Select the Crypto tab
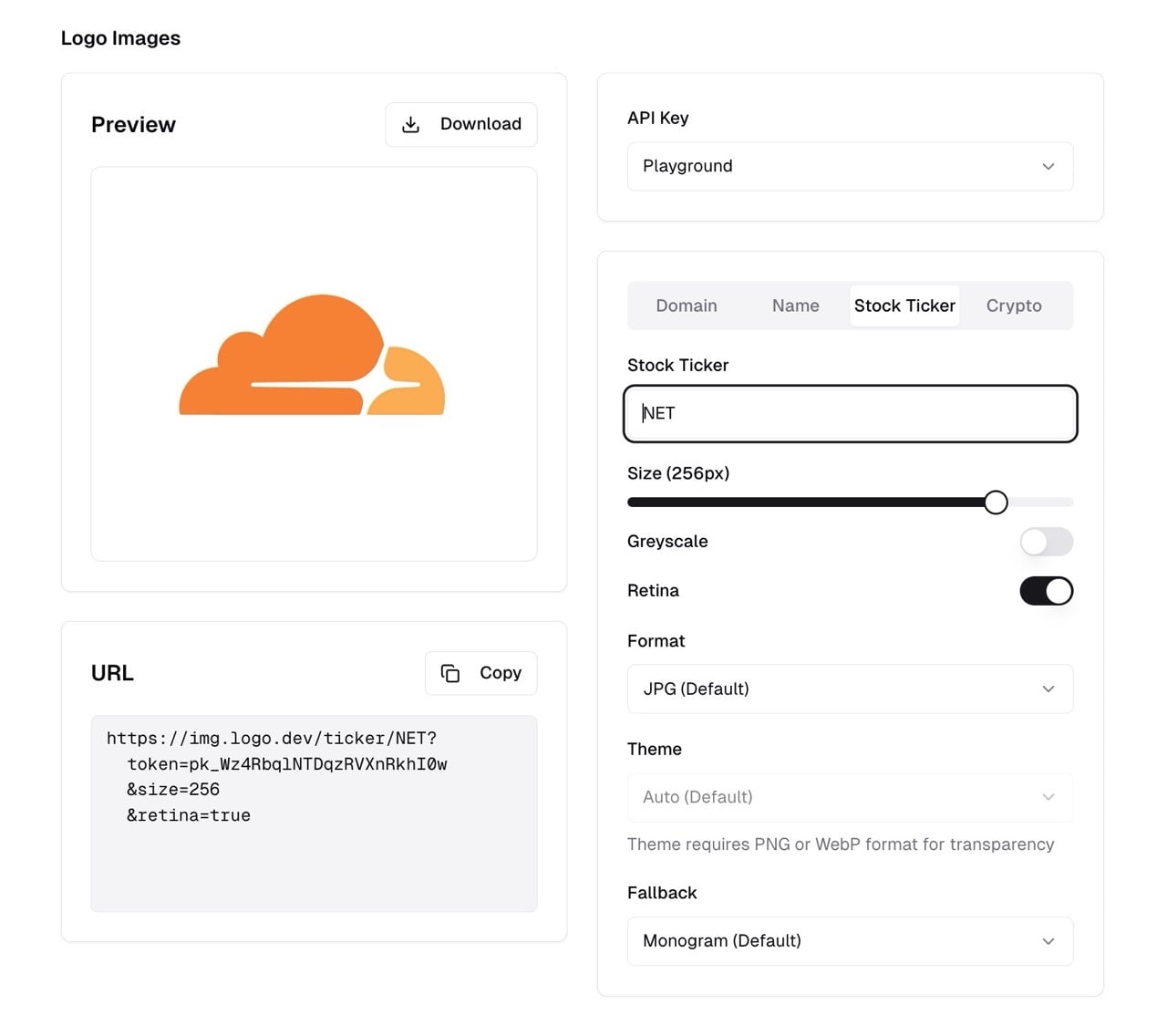This screenshot has height=1036, width=1167. point(1013,306)
